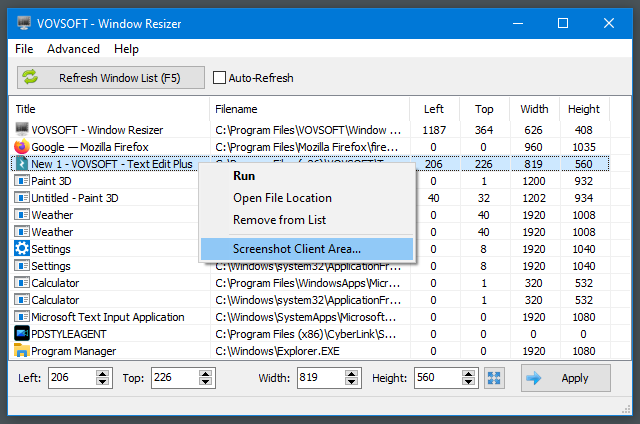Click the Untitled - Paint 3D row icon

(22, 198)
